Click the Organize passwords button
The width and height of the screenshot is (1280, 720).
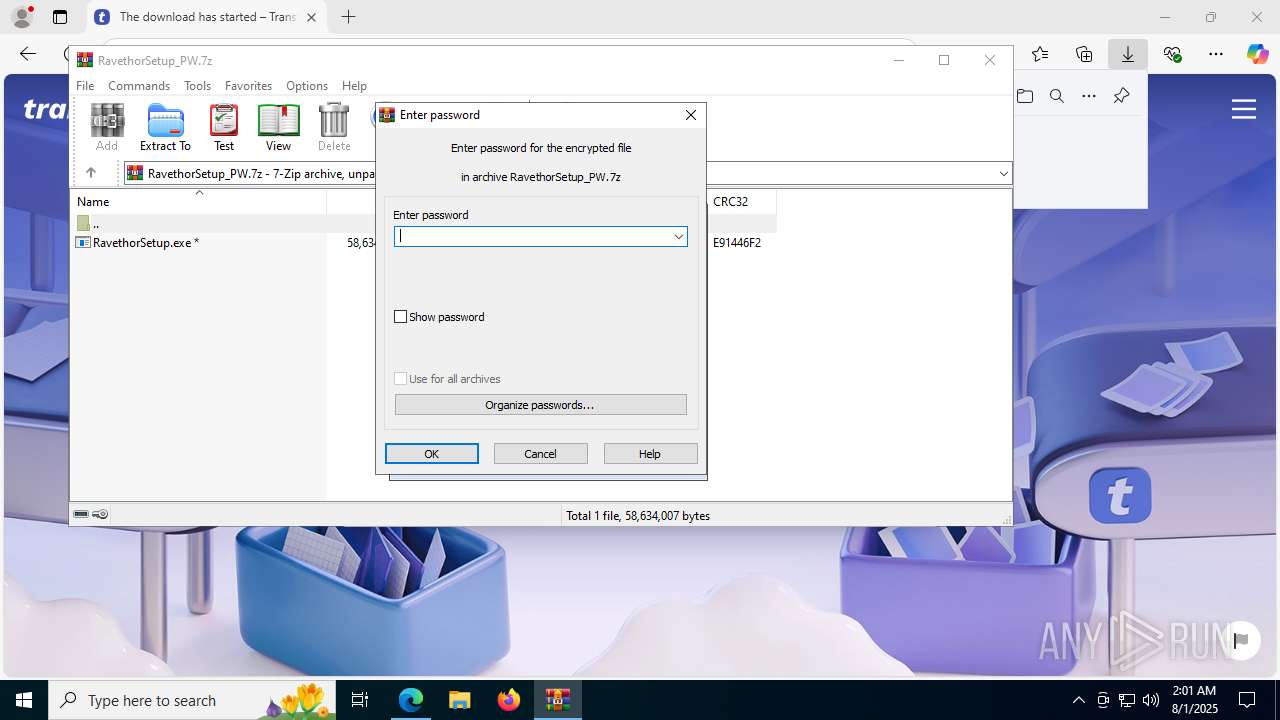[x=540, y=405]
